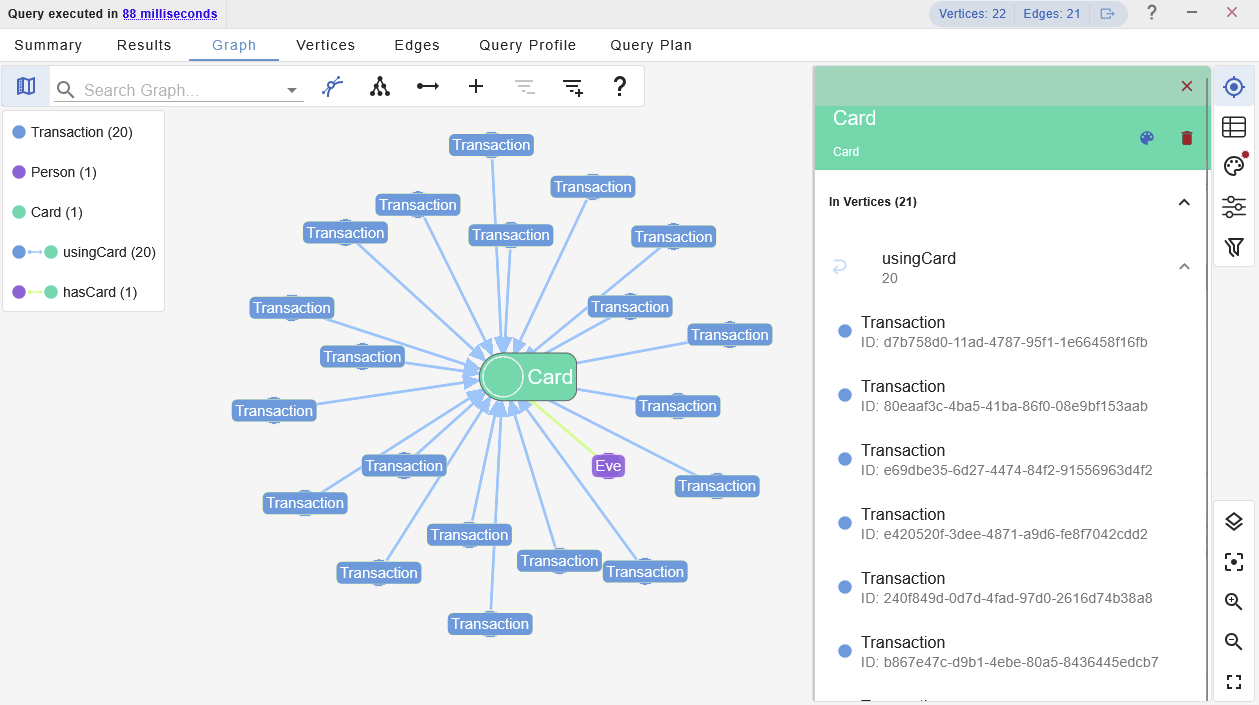Switch to the Query Profile tab
Screen dimensions: 1259x705
pyautogui.click(x=527, y=45)
